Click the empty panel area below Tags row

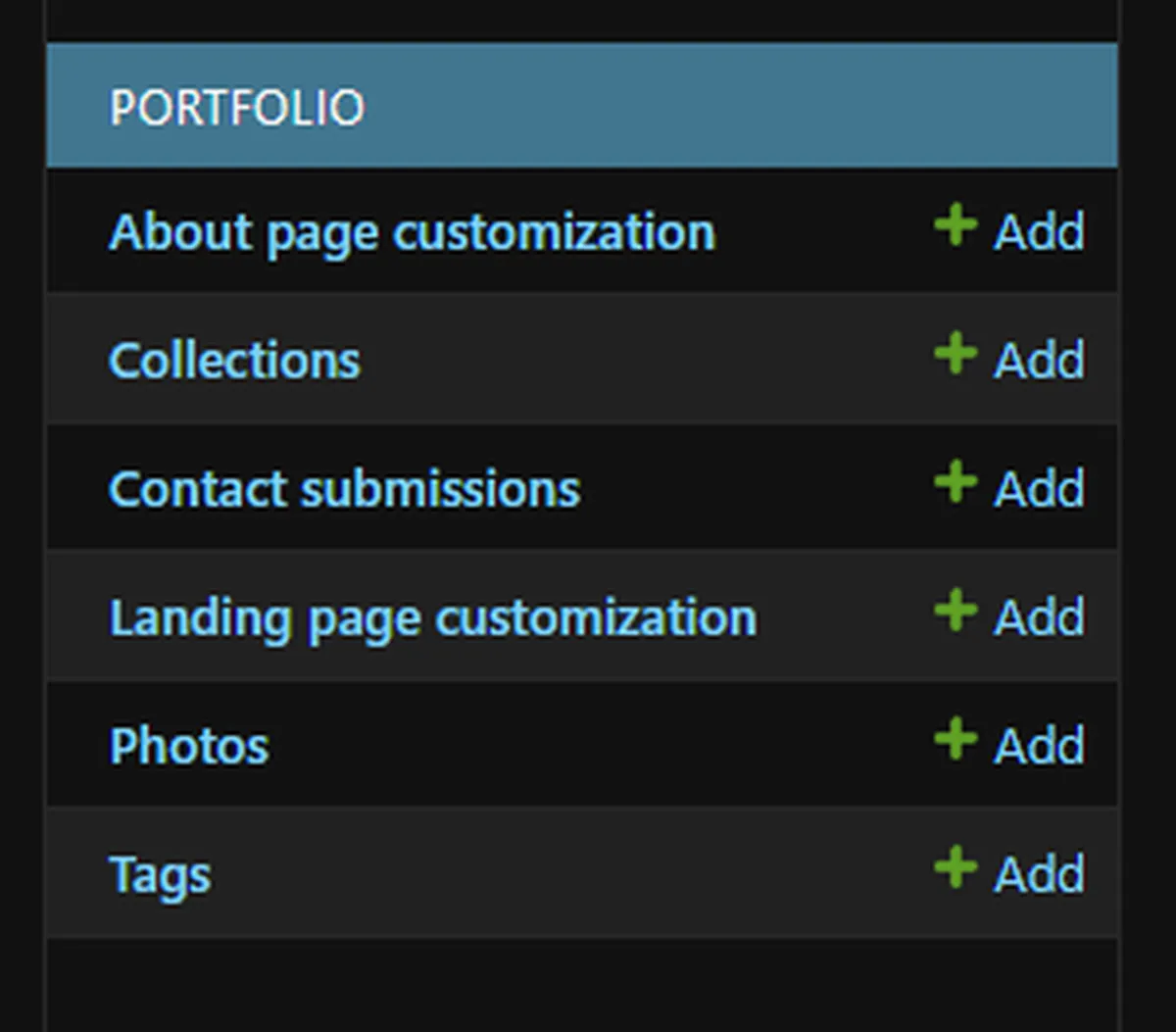pos(581,985)
